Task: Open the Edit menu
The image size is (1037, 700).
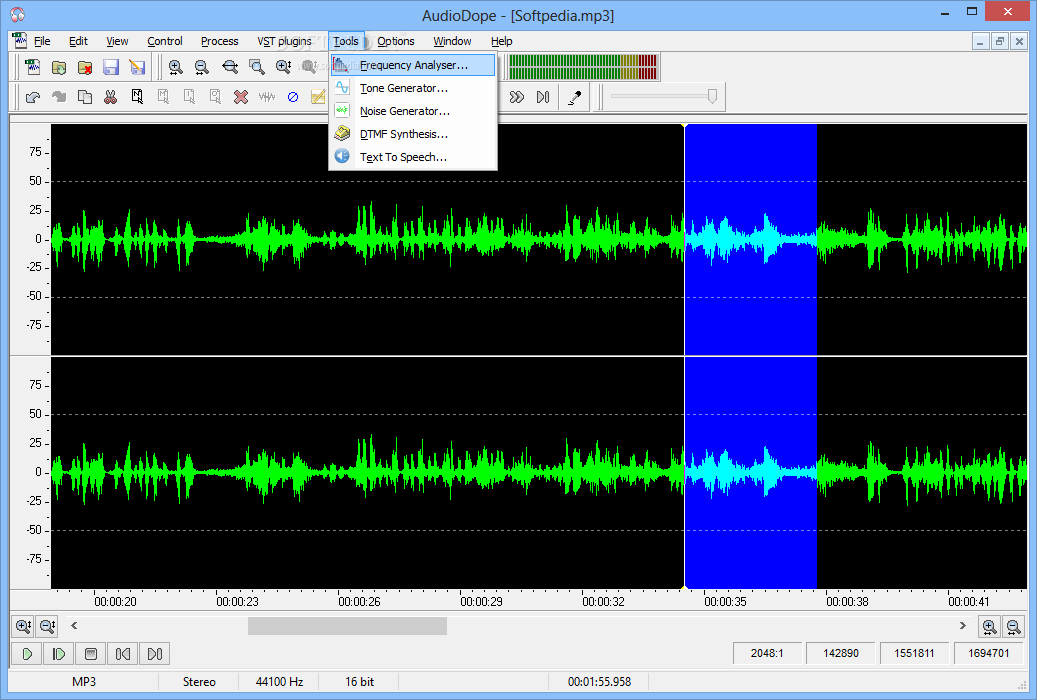Action: [78, 41]
